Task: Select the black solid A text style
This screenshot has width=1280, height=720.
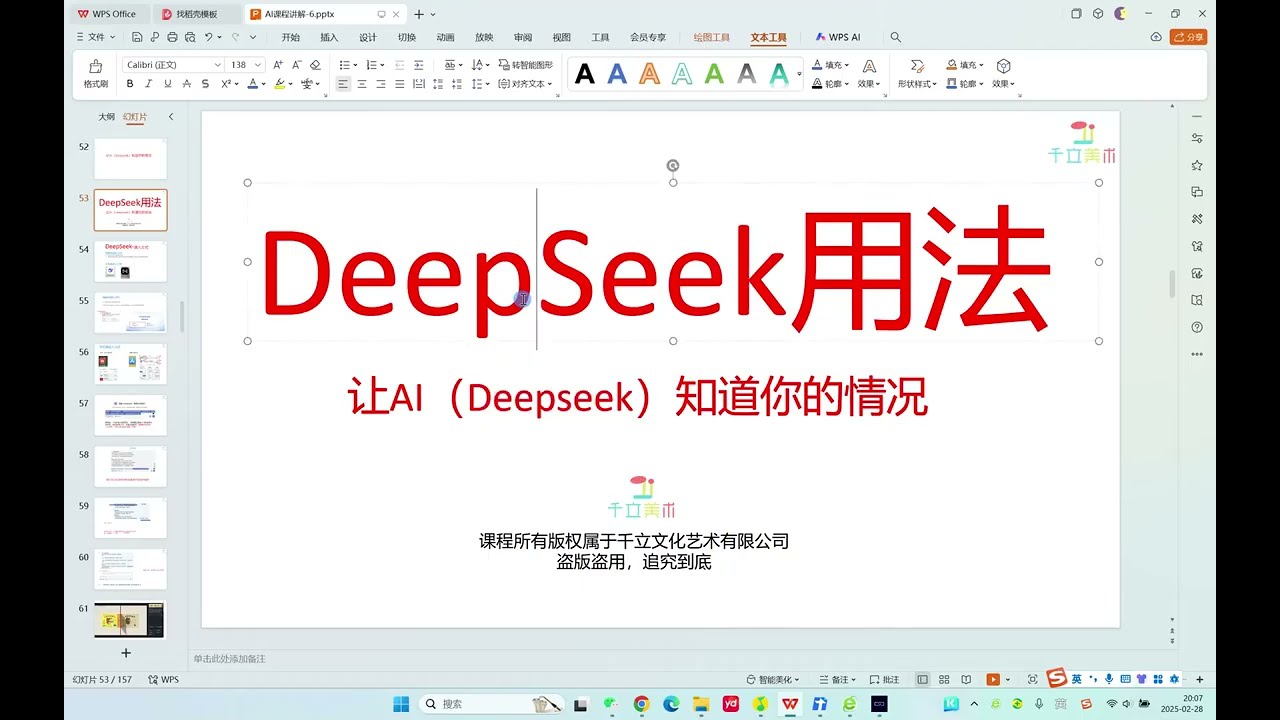Action: point(585,74)
